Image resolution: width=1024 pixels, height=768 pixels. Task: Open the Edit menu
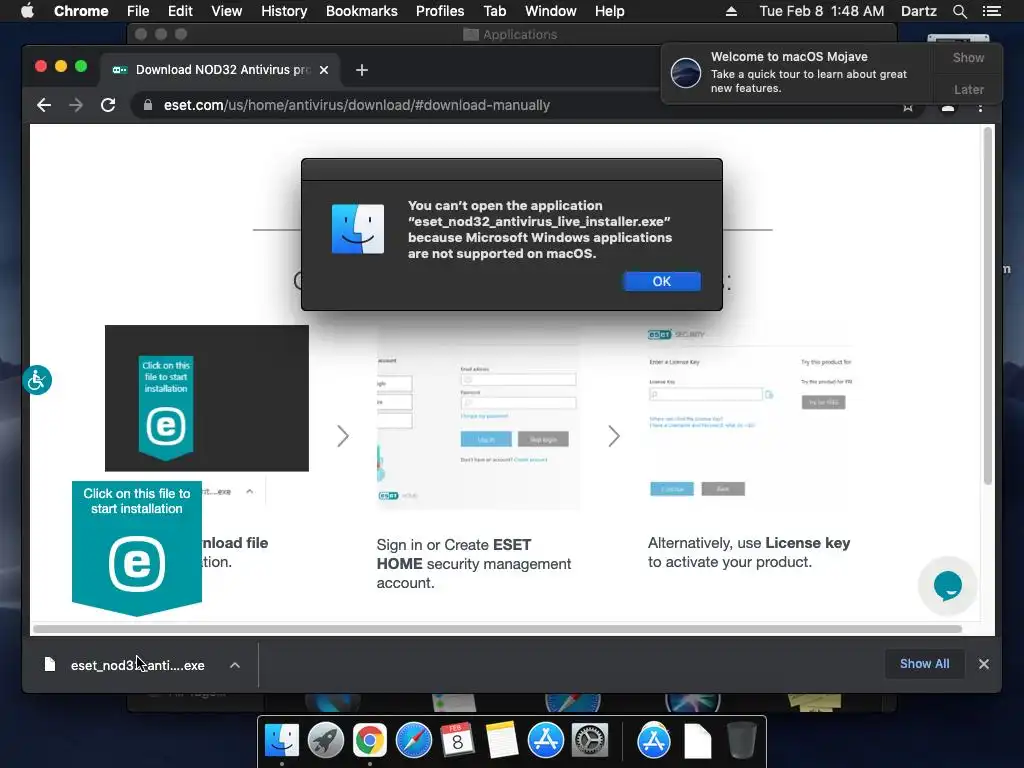point(180,11)
